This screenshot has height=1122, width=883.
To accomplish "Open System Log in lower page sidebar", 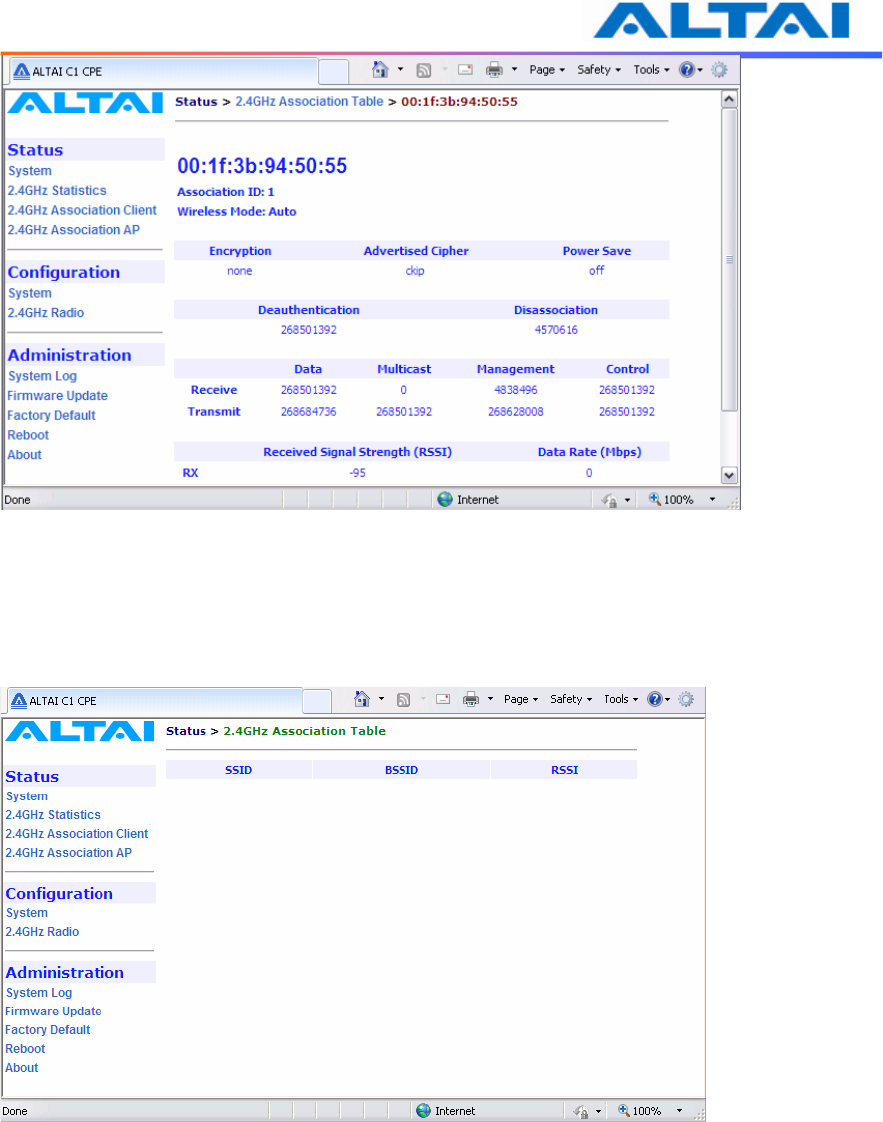I will 39,992.
